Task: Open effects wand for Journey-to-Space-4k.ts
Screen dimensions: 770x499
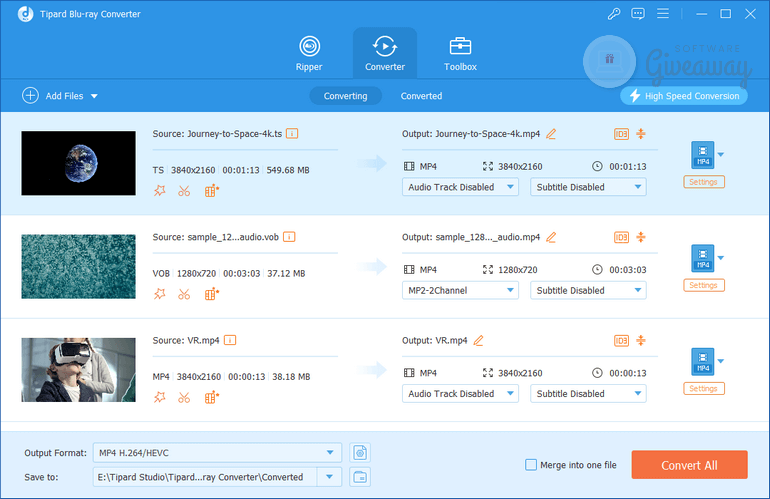Action: point(160,191)
